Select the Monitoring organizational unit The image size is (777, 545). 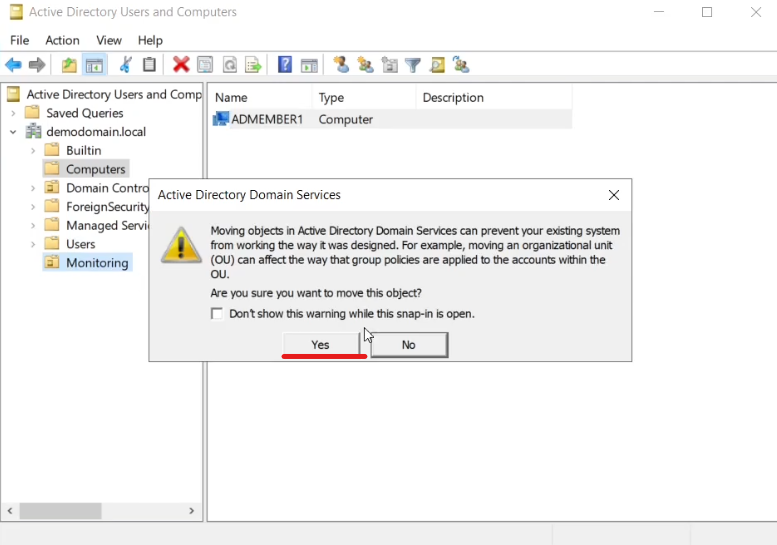click(97, 263)
